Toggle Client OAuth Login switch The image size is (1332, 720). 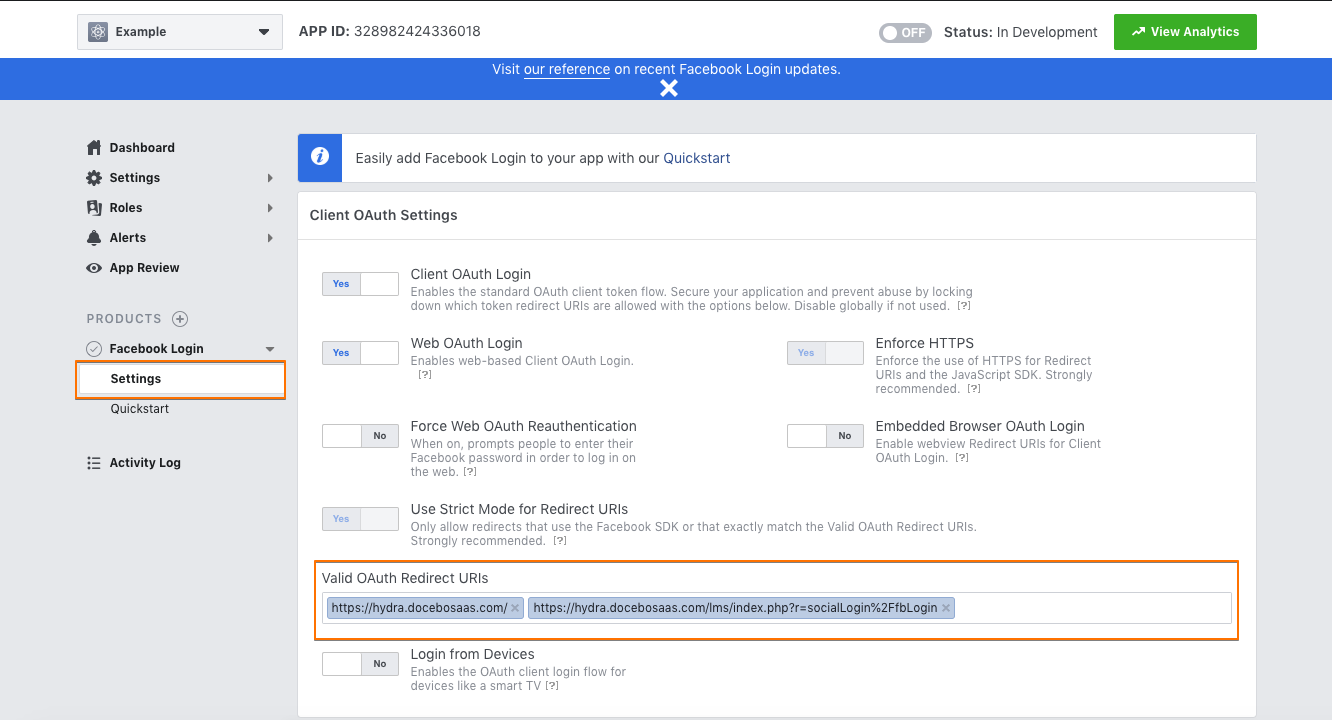coord(360,284)
